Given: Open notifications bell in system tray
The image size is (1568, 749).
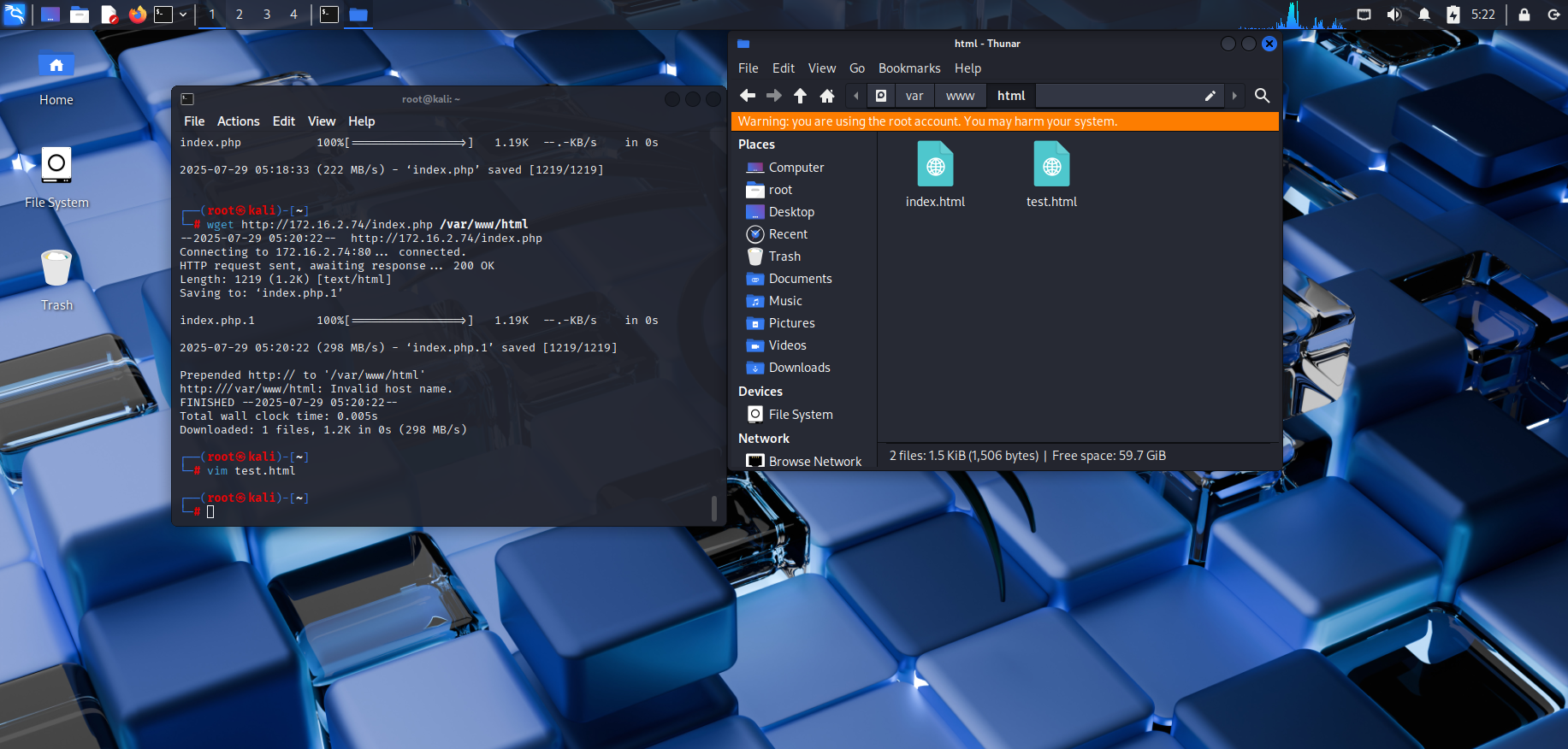Looking at the screenshot, I should [x=1424, y=15].
